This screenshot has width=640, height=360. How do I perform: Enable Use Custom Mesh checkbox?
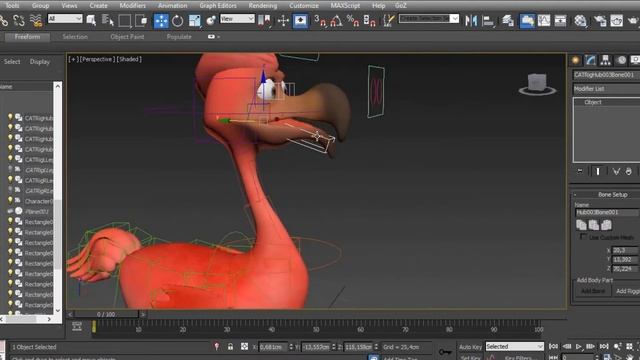click(583, 237)
